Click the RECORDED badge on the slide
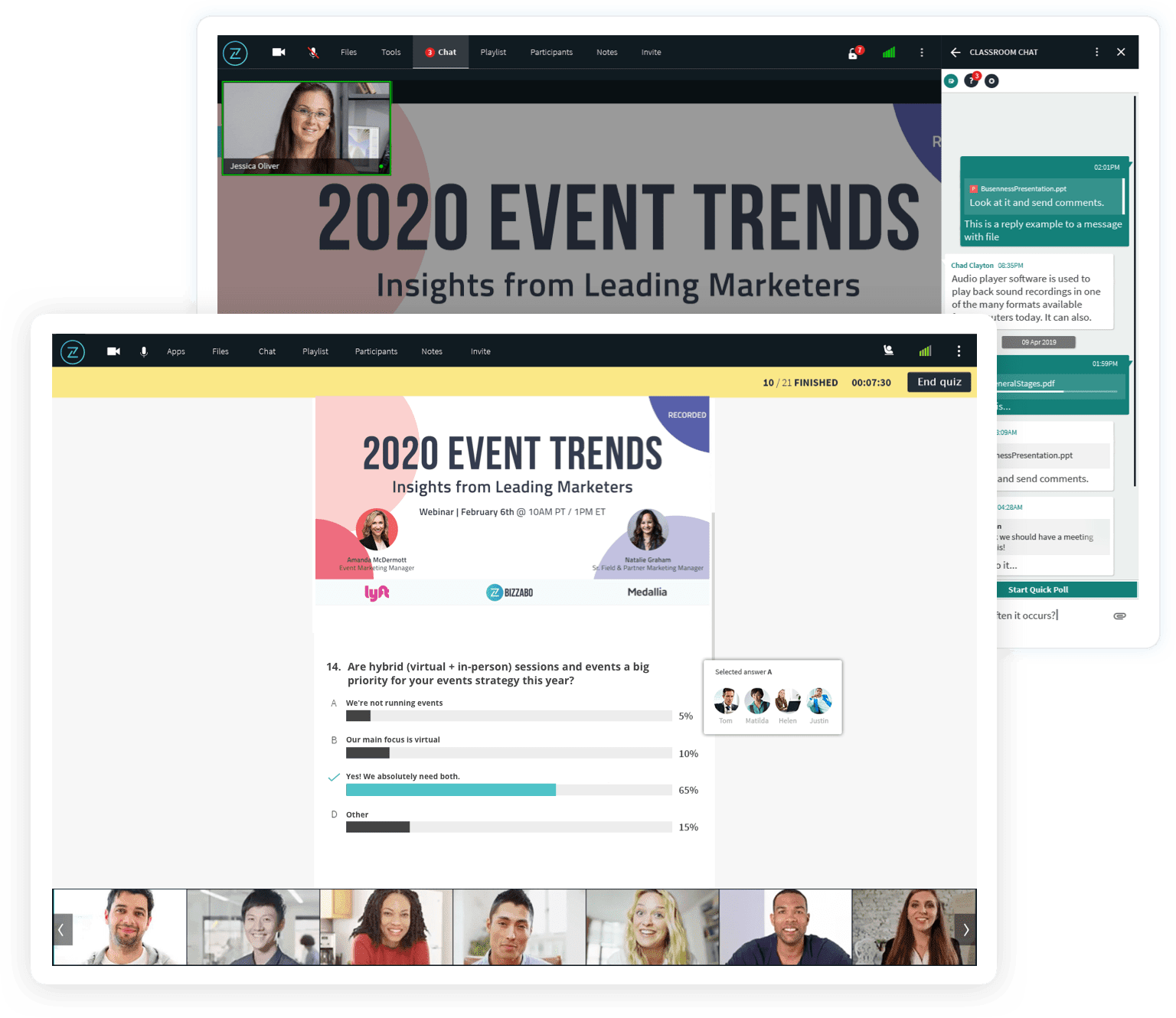The width and height of the screenshot is (1176, 1018). pos(687,415)
